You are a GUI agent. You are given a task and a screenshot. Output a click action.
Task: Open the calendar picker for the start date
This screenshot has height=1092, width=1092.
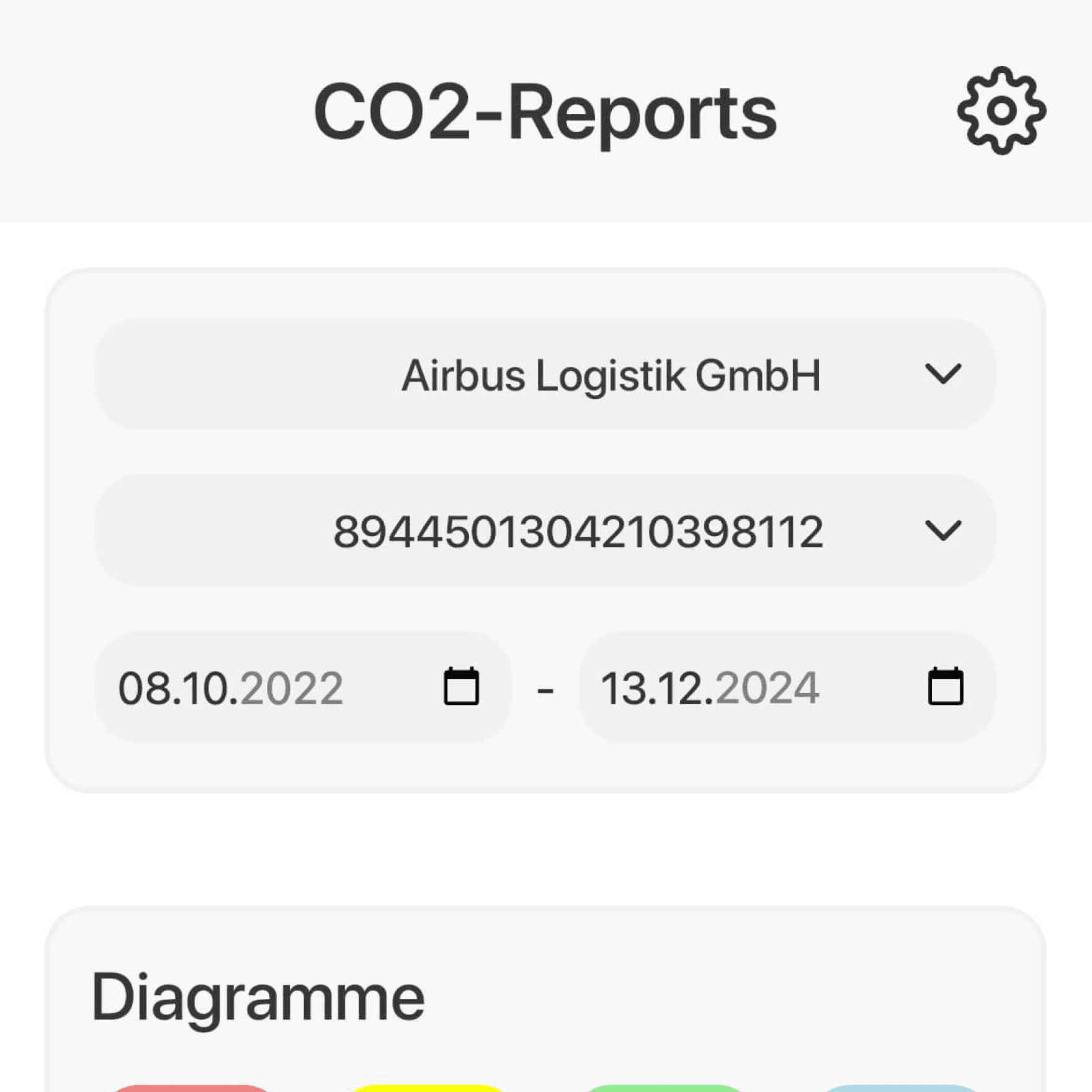point(462,686)
